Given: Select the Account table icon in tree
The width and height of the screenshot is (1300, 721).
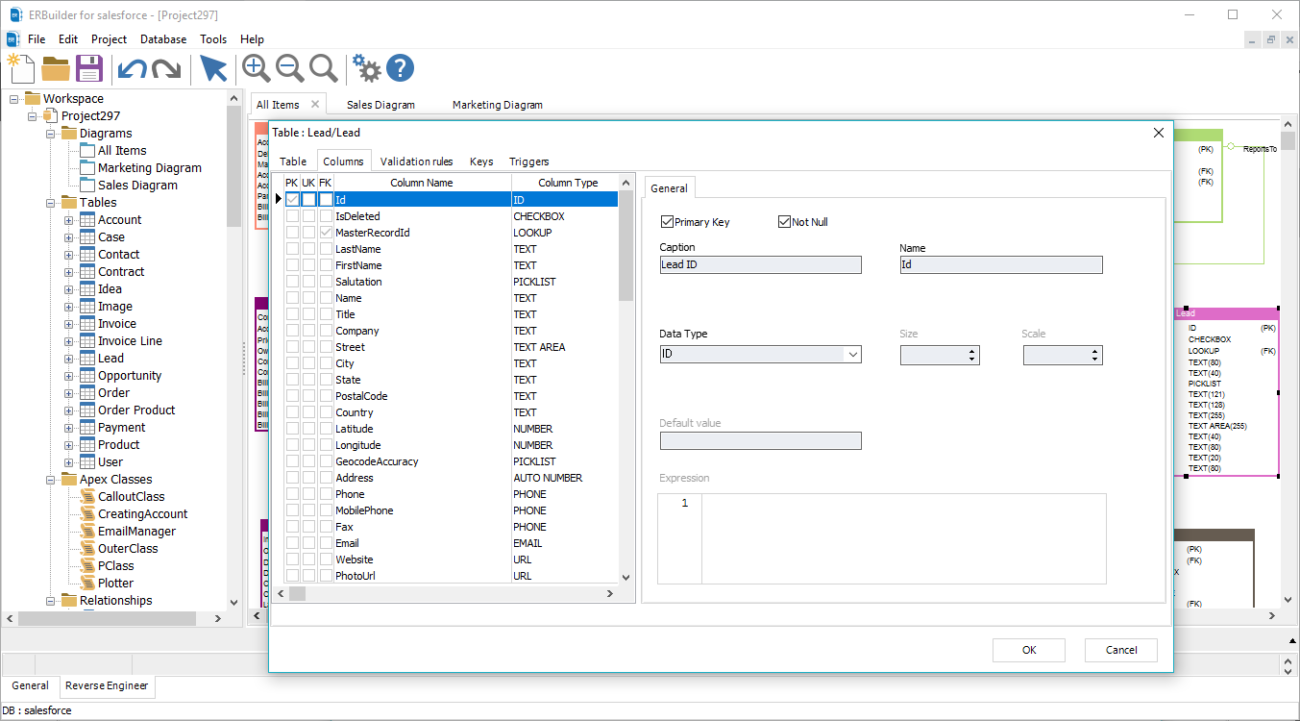Looking at the screenshot, I should [87, 220].
